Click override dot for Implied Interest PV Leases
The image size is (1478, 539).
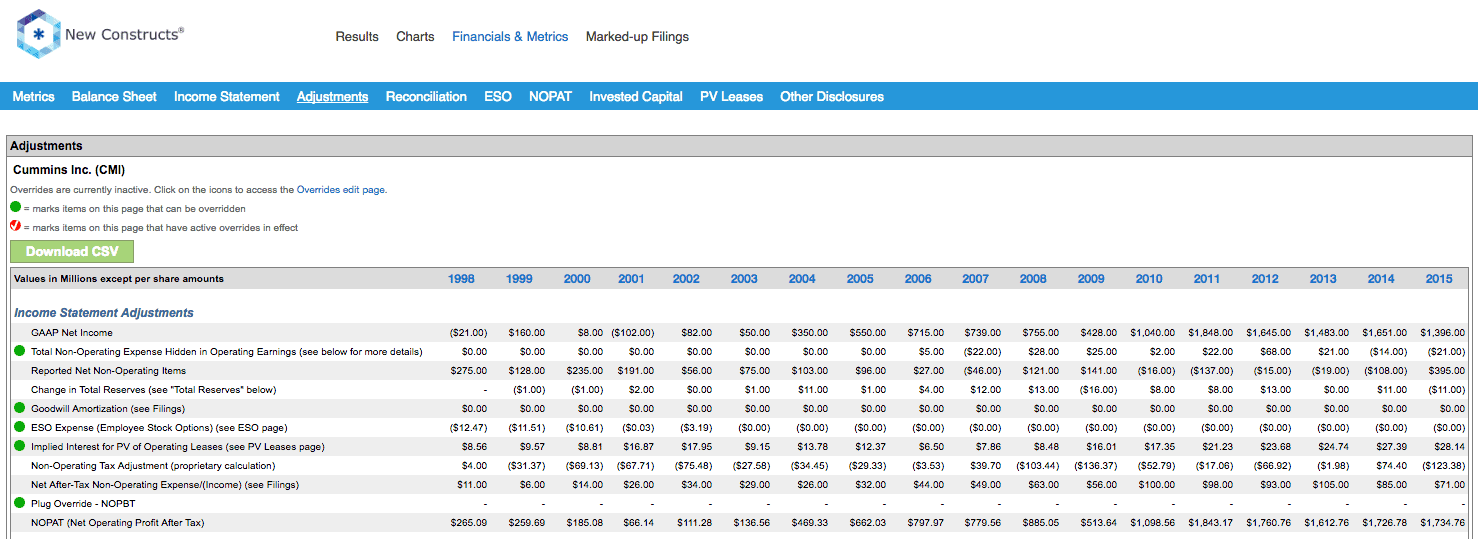coord(19,446)
